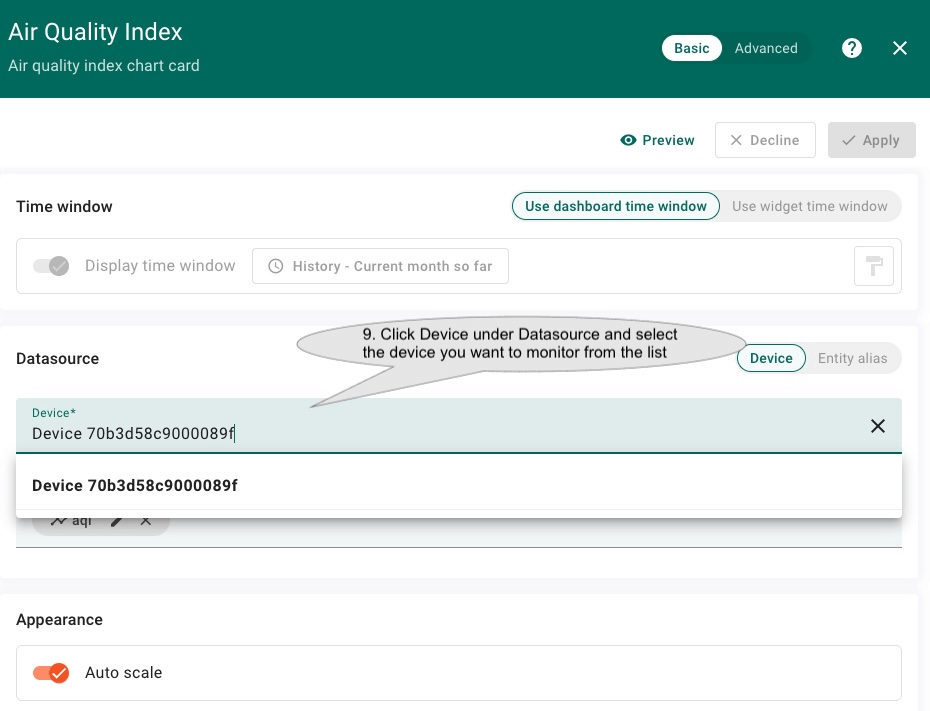This screenshot has width=930, height=711.
Task: Select Use dashboard time window option
Action: [x=616, y=206]
